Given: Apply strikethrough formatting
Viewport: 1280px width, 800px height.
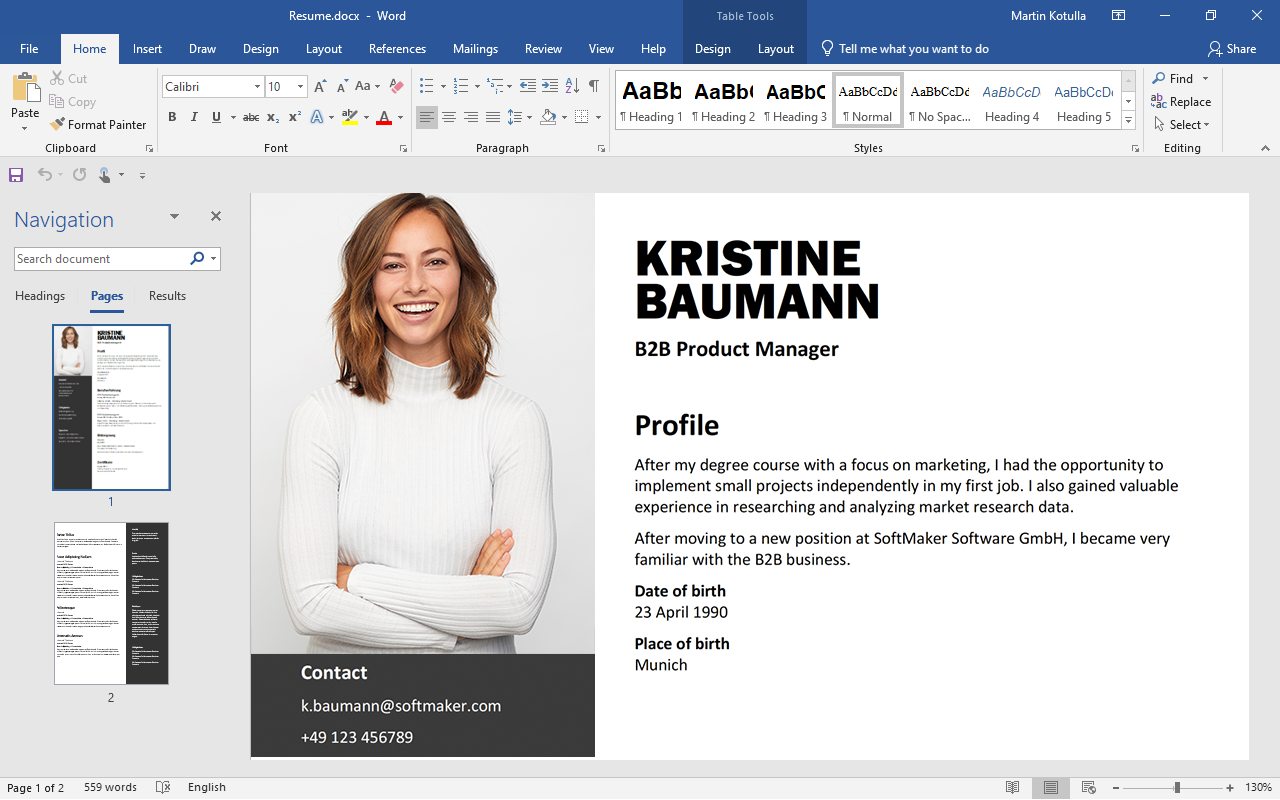Looking at the screenshot, I should [250, 117].
